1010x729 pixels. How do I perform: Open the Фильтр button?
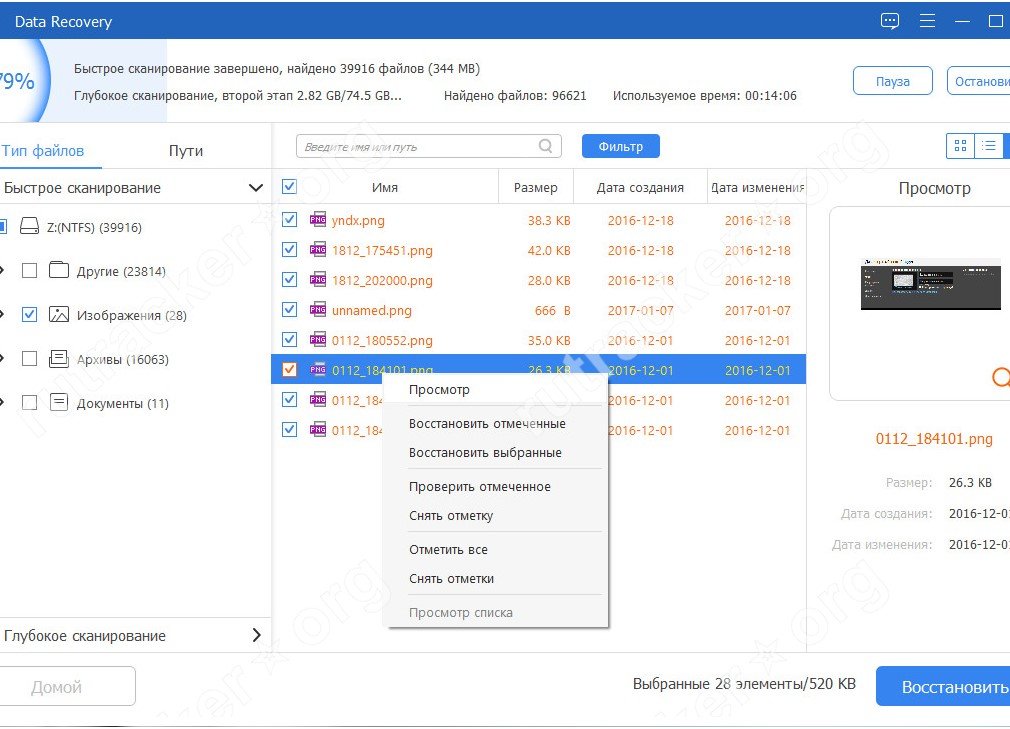pos(620,146)
